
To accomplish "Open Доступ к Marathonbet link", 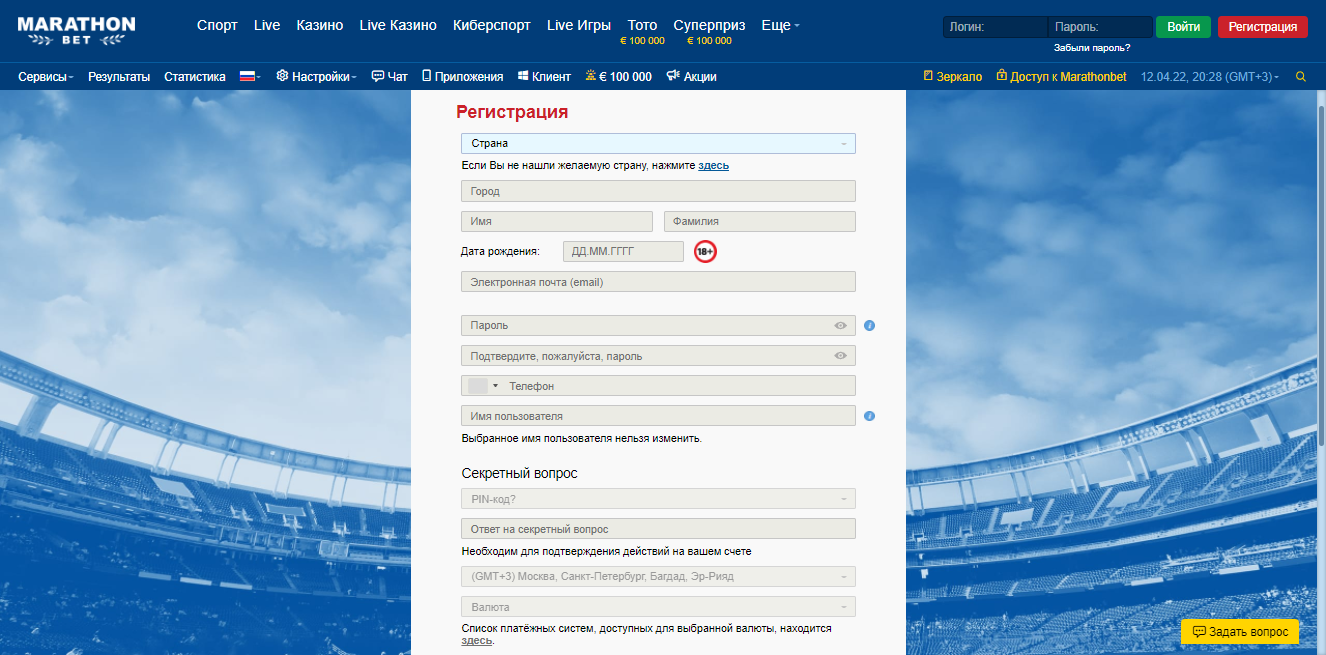I will coord(1061,76).
